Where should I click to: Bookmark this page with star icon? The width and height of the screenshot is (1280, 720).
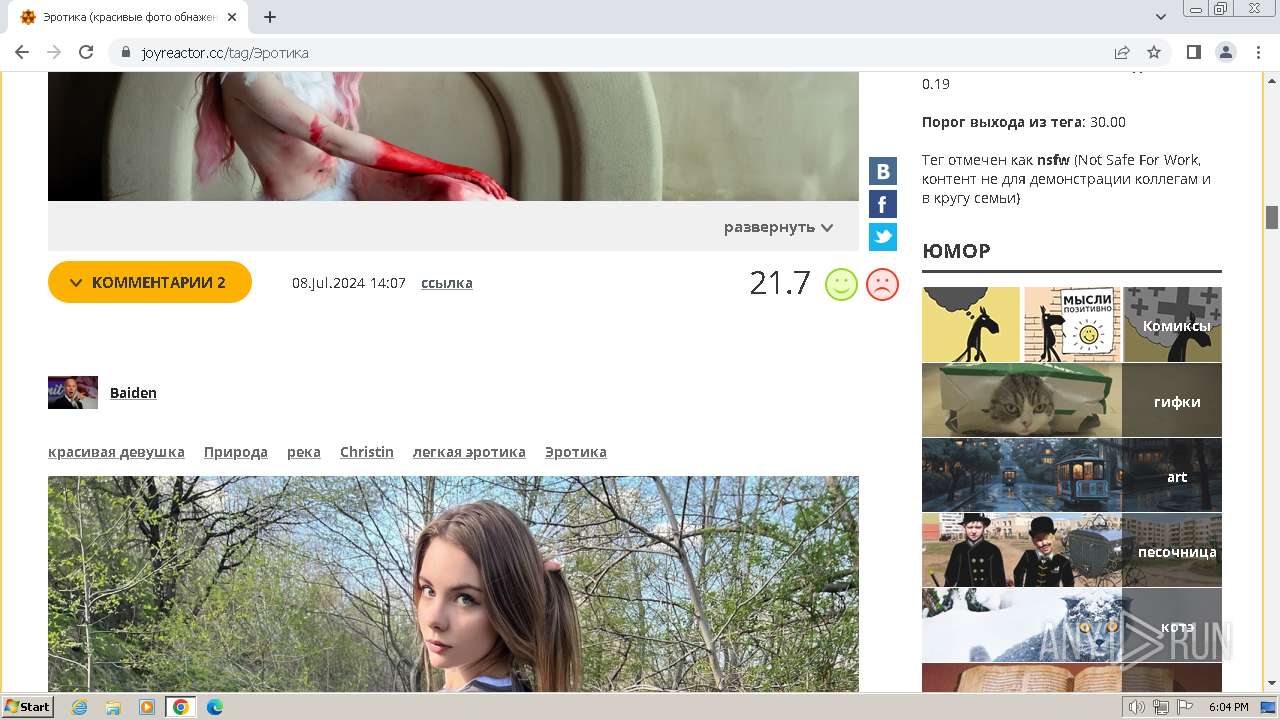click(1154, 52)
